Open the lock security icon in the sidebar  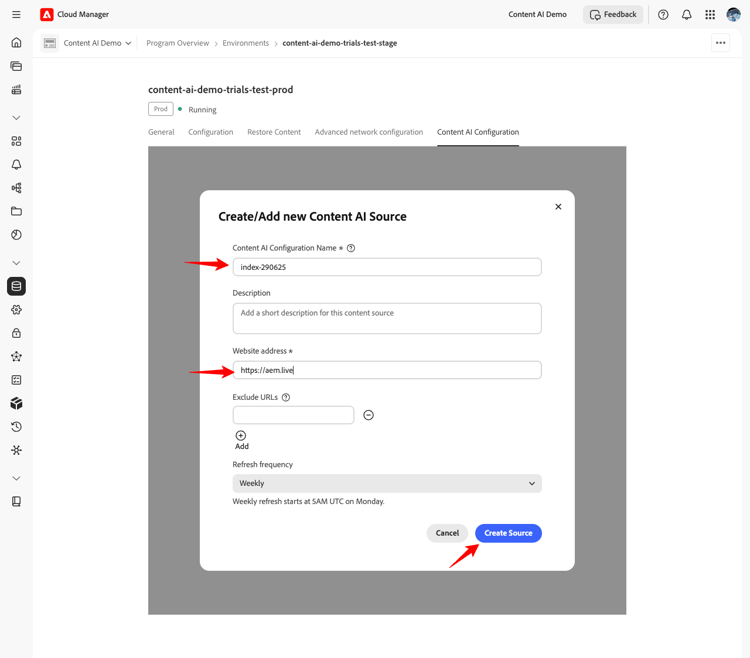click(x=16, y=333)
